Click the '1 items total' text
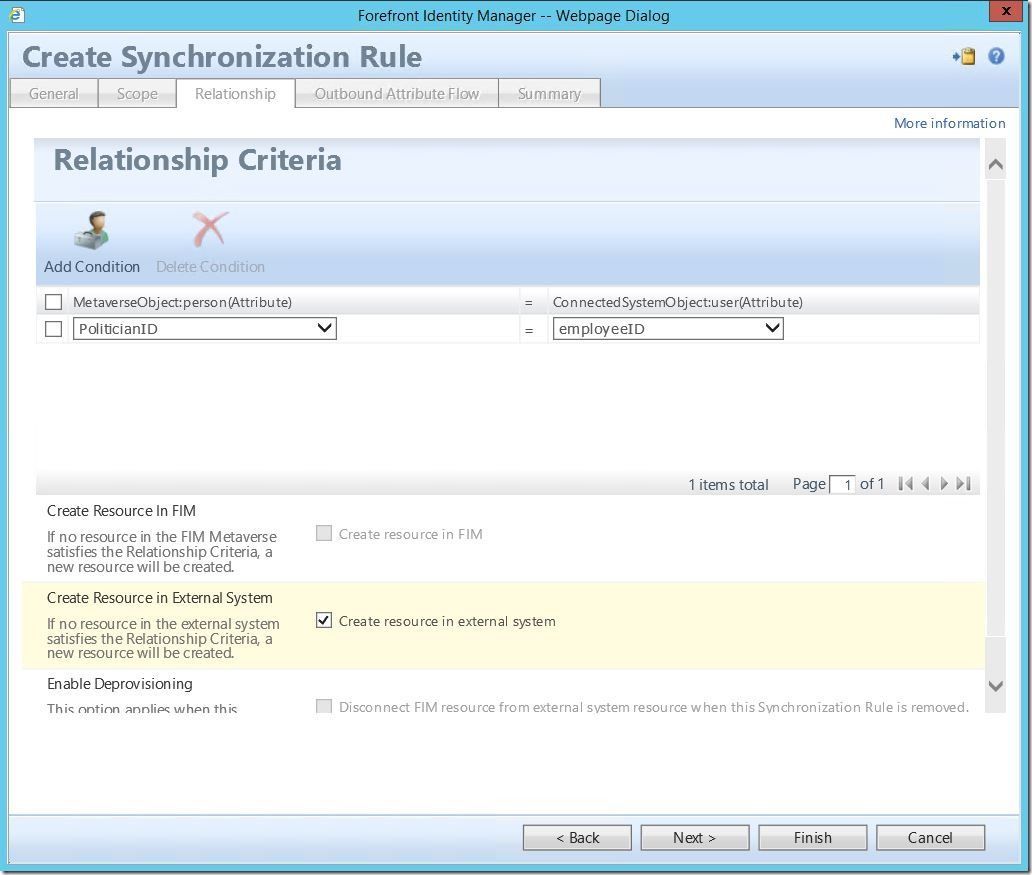 click(x=729, y=485)
